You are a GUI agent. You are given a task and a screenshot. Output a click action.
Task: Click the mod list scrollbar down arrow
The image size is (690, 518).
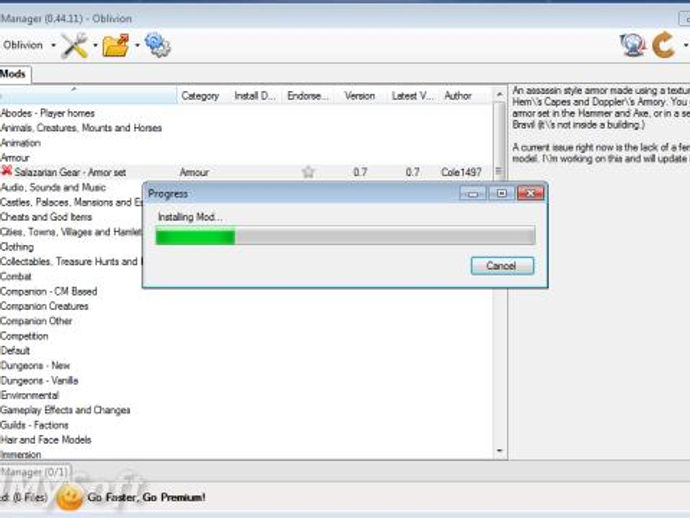(499, 451)
